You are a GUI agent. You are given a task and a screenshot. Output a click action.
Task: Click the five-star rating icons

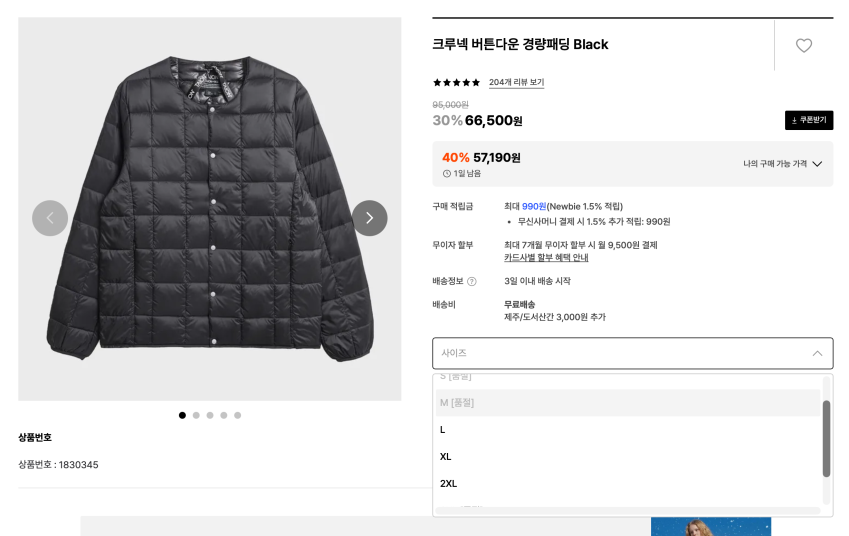[456, 83]
